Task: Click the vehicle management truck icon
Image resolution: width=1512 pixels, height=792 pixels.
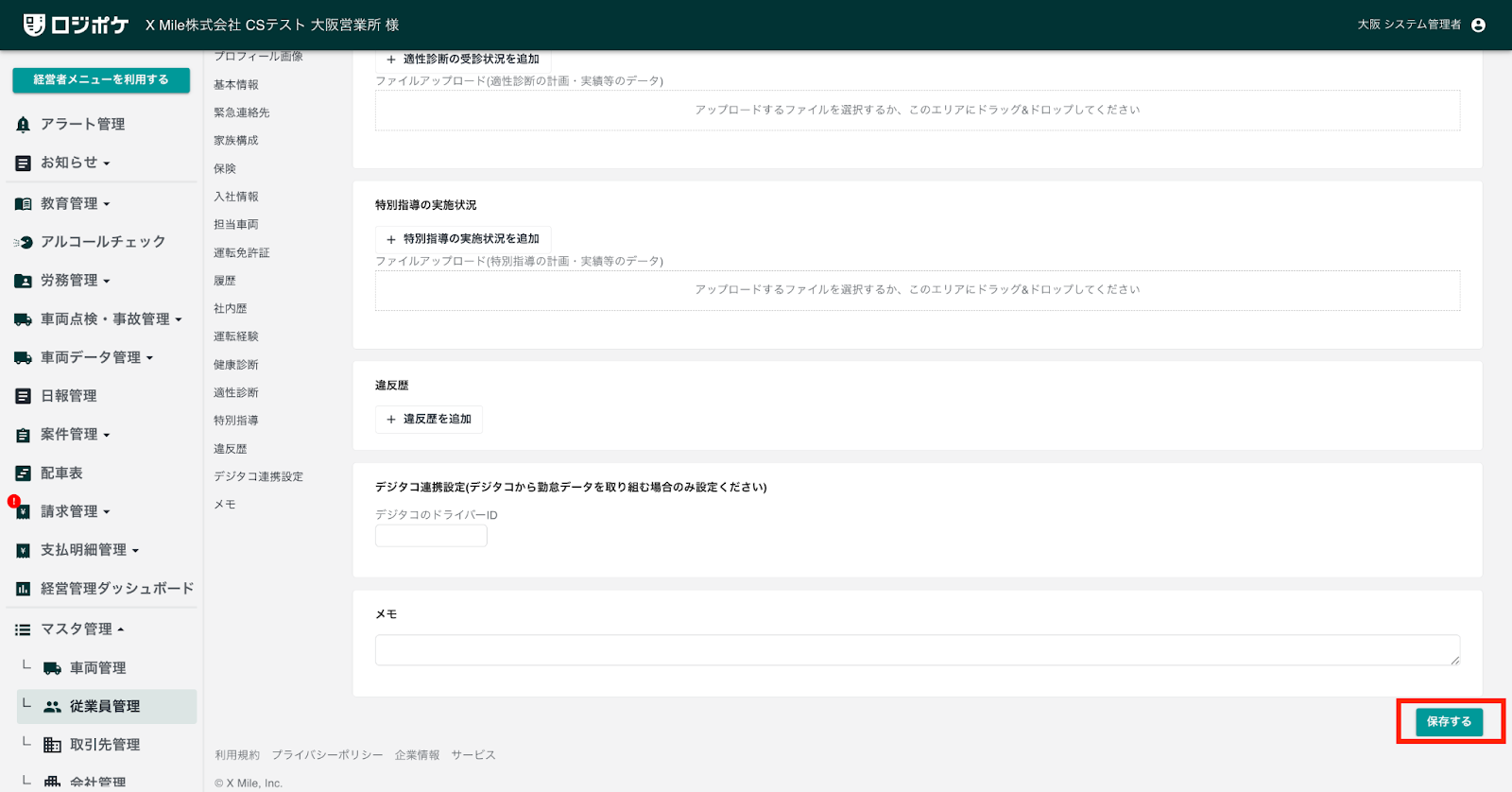Action: pos(52,668)
